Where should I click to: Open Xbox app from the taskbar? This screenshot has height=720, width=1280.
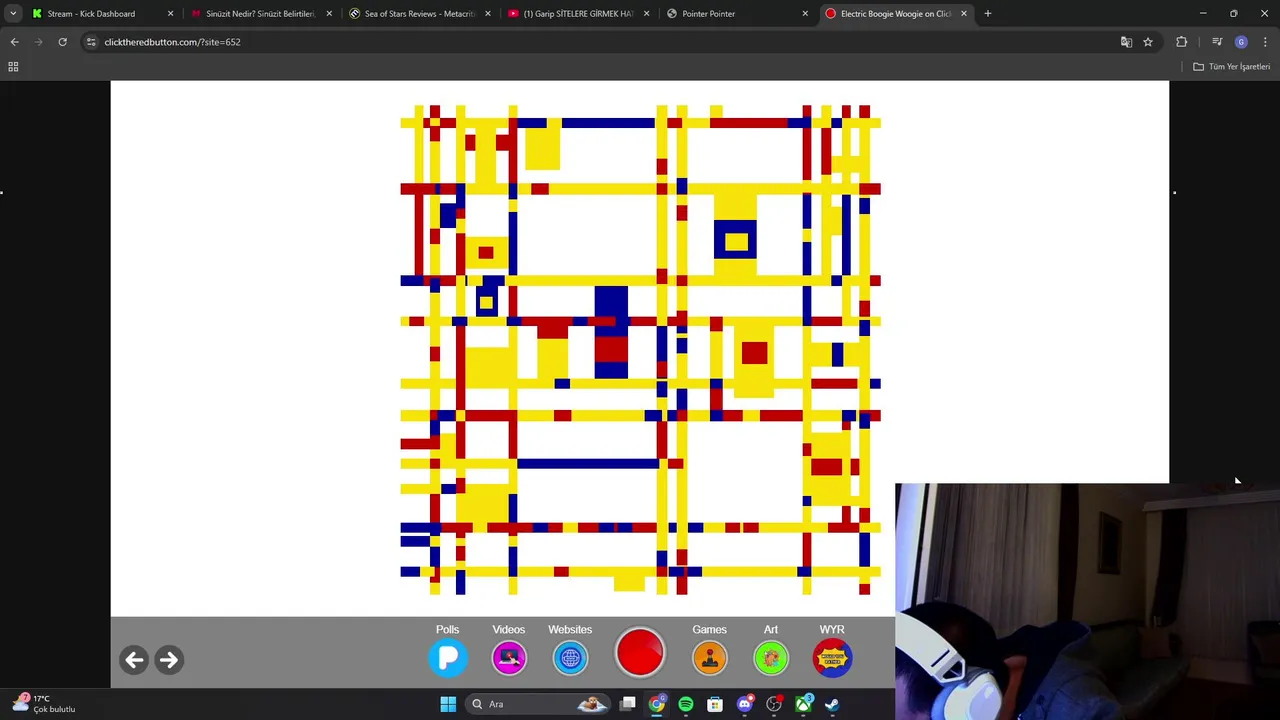803,704
